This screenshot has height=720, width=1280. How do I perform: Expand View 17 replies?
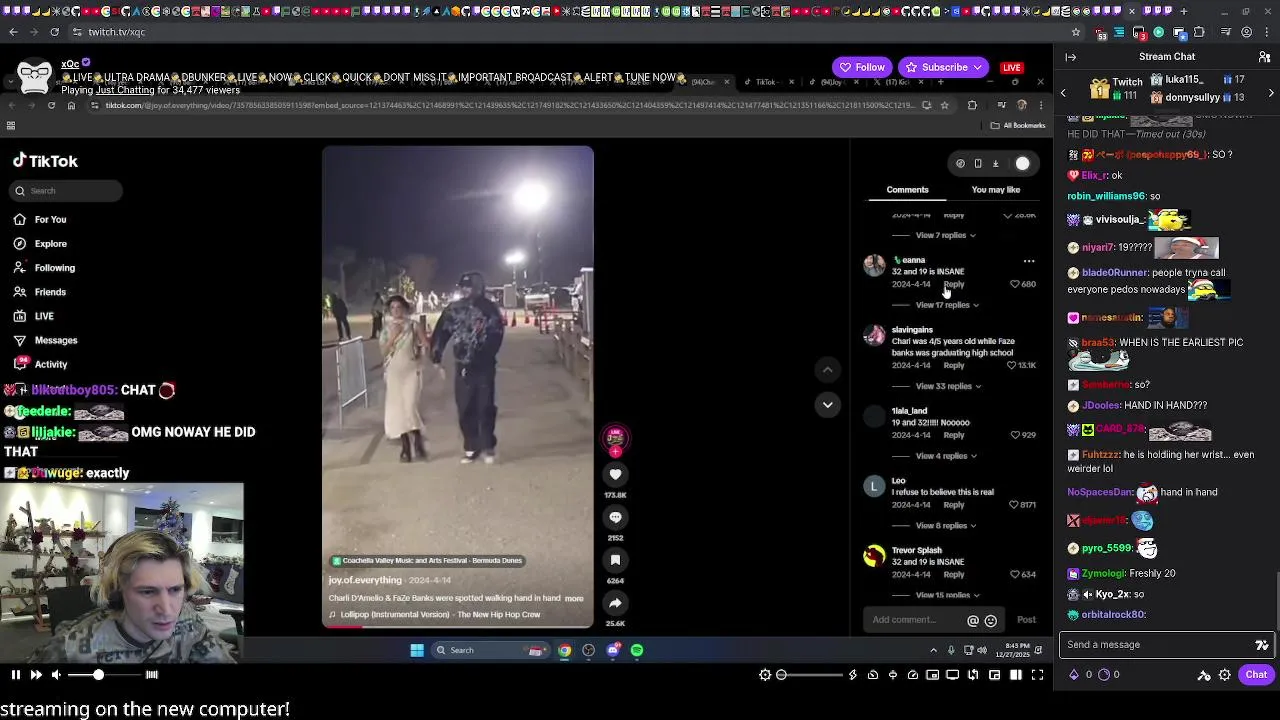click(x=947, y=305)
